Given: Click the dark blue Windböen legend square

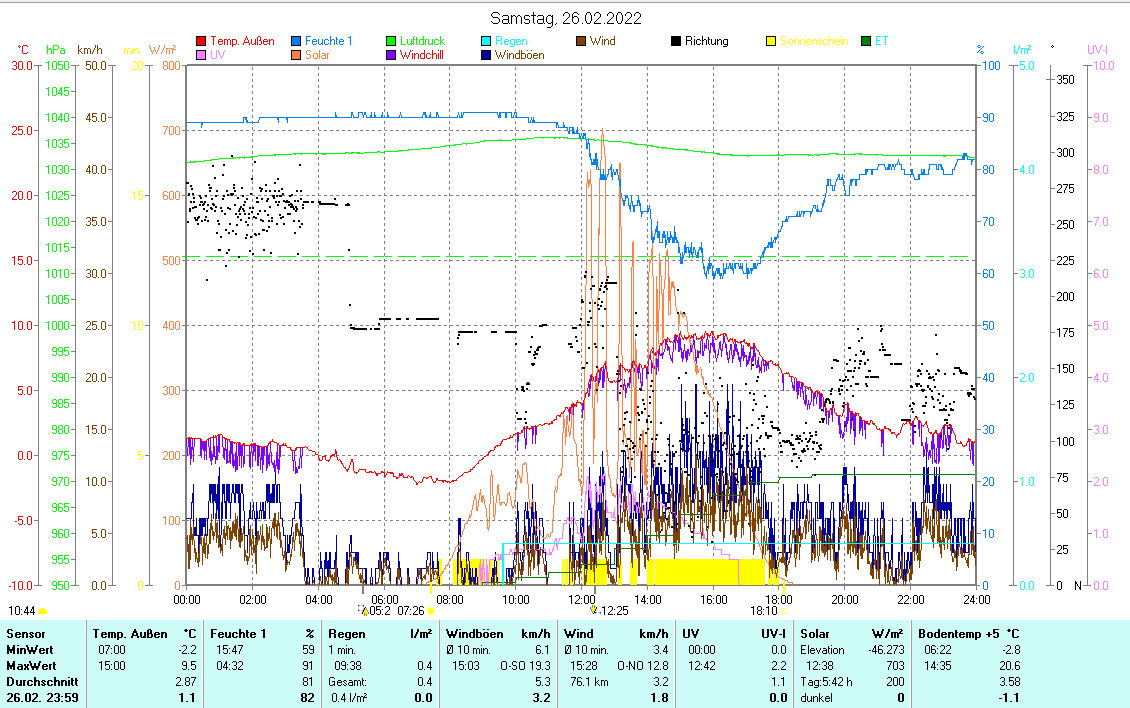Looking at the screenshot, I should [x=486, y=56].
